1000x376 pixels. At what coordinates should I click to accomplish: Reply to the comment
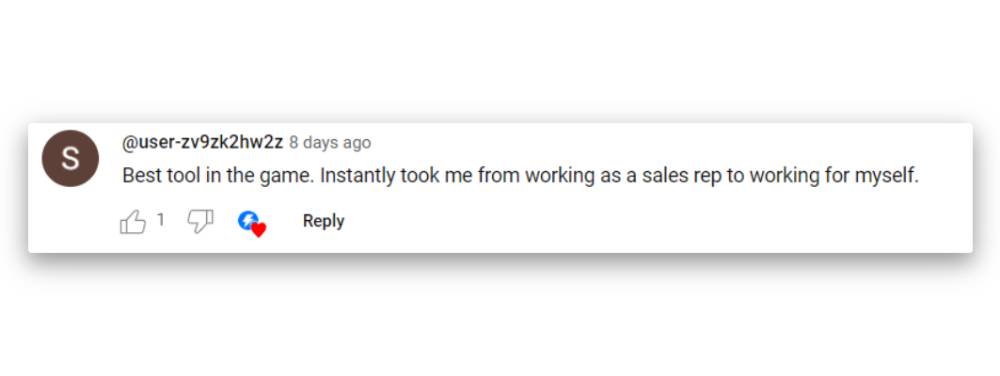click(323, 221)
